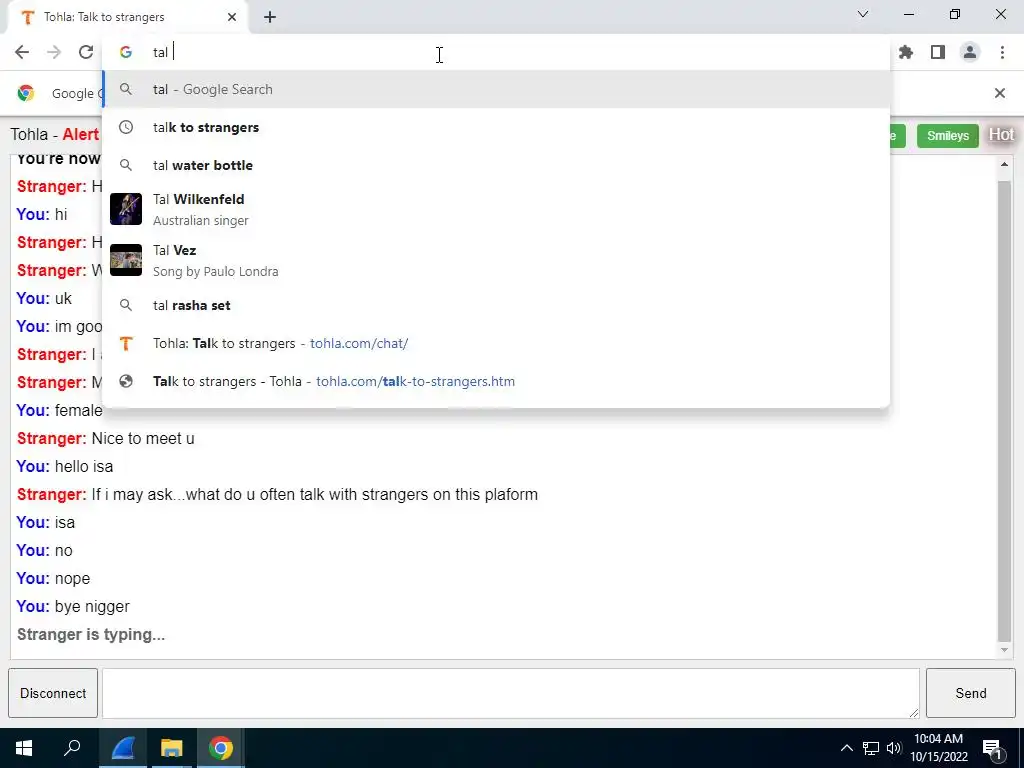Open the clock showing 10:04 AM

[x=938, y=748]
